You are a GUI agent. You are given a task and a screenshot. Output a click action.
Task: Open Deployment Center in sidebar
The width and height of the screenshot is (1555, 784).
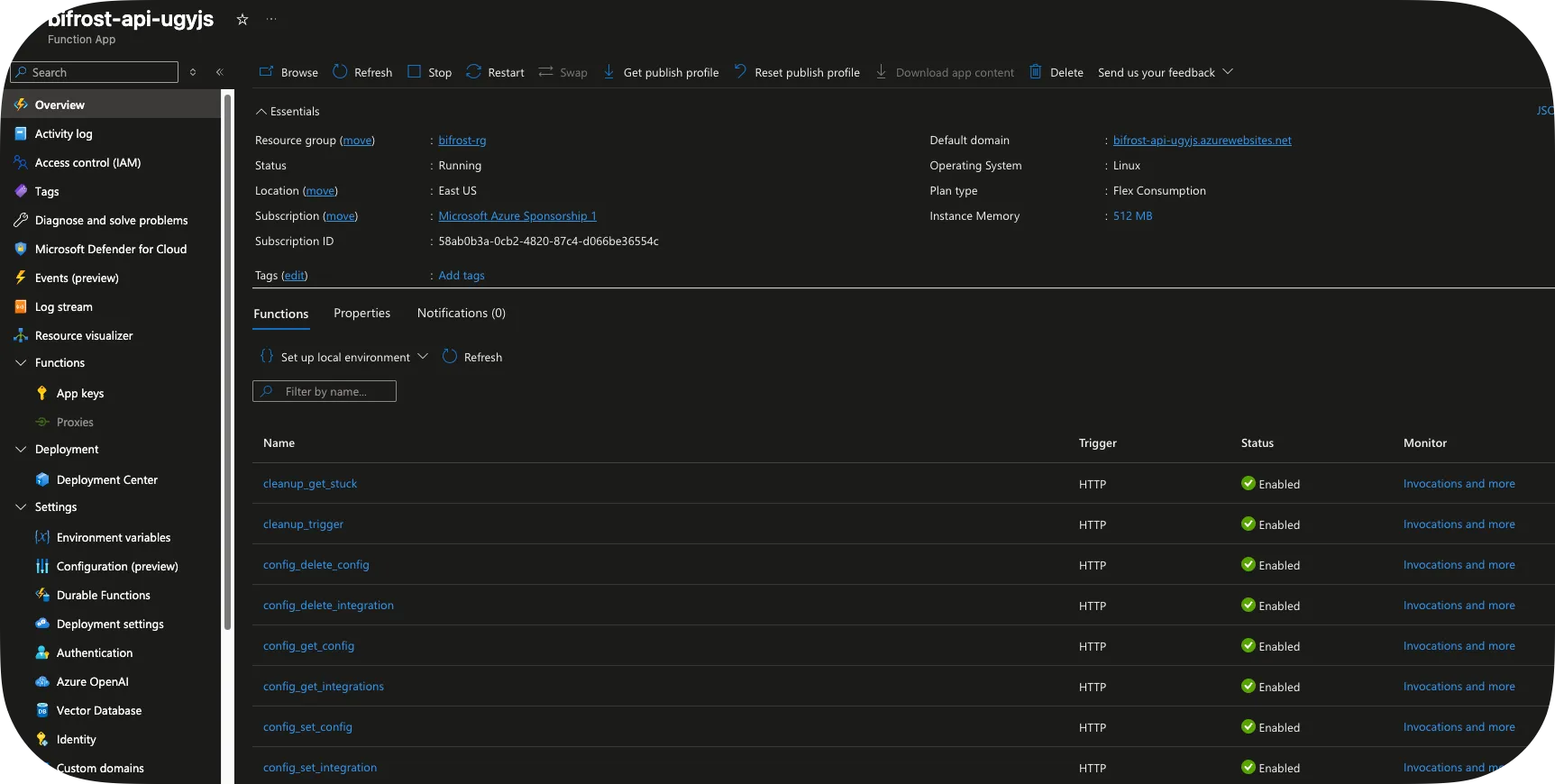[106, 479]
